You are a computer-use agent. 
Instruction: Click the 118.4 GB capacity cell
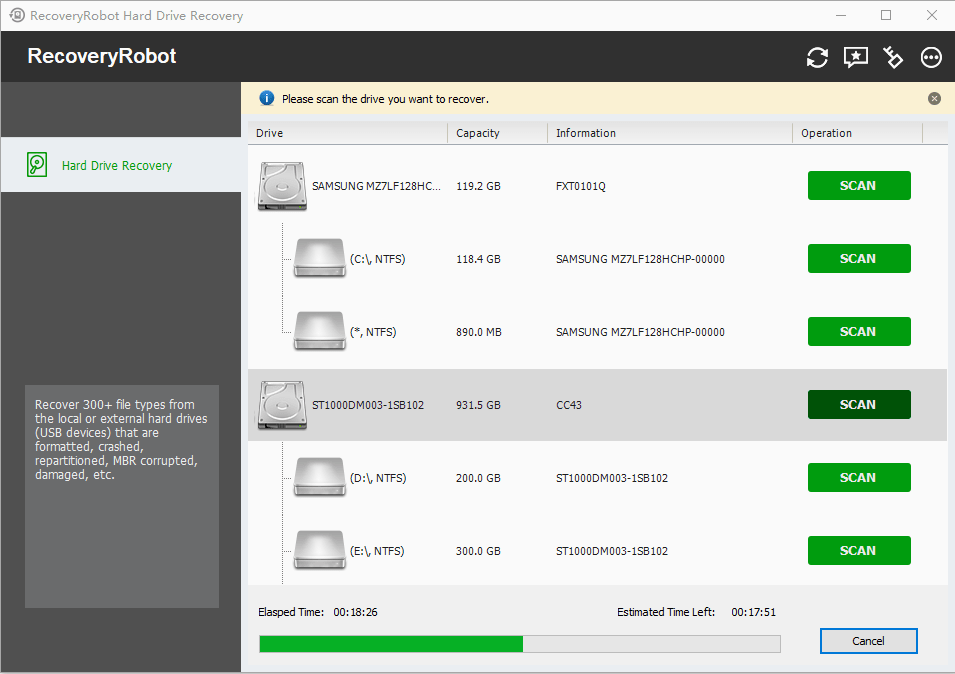[478, 259]
